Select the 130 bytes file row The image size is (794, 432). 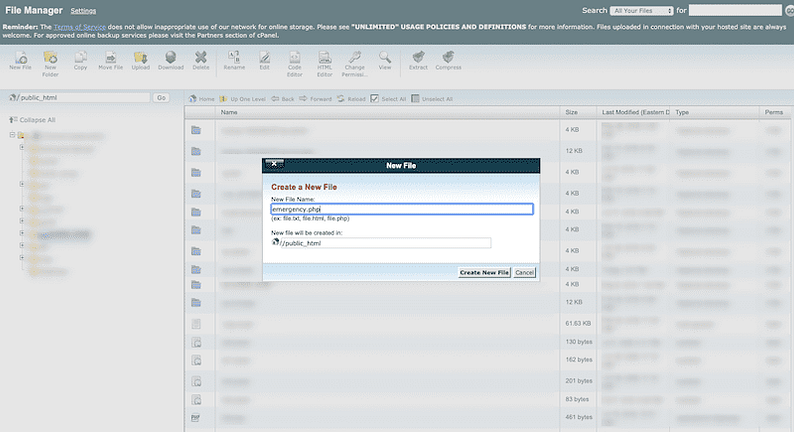pos(488,342)
